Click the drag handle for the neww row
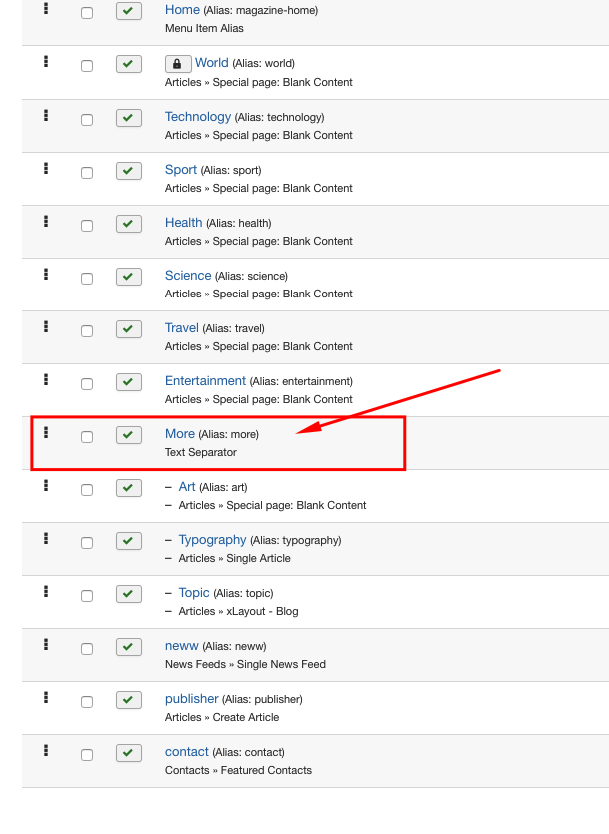609x834 pixels. (46, 644)
